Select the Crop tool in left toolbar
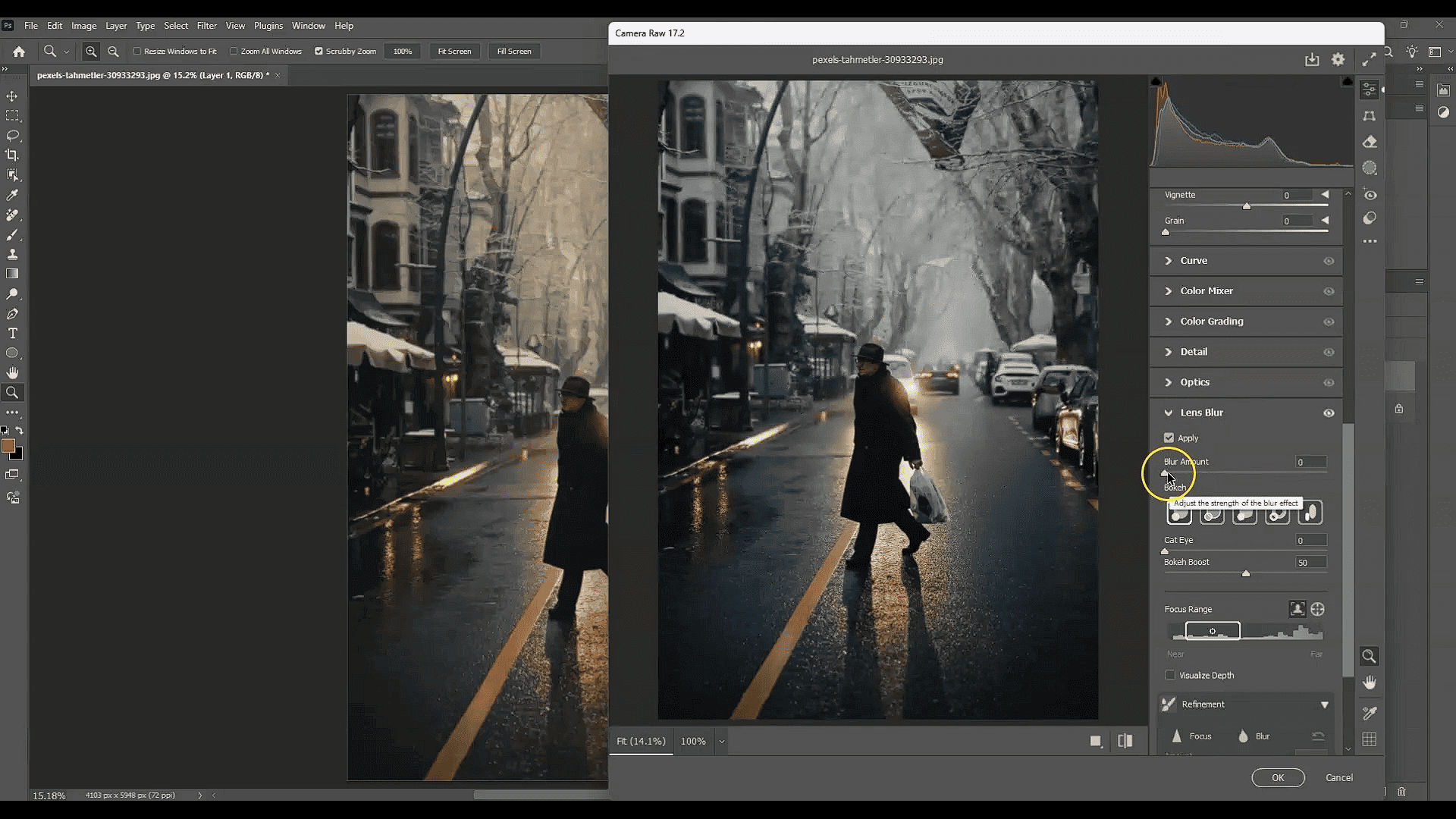1456x819 pixels. click(x=12, y=155)
